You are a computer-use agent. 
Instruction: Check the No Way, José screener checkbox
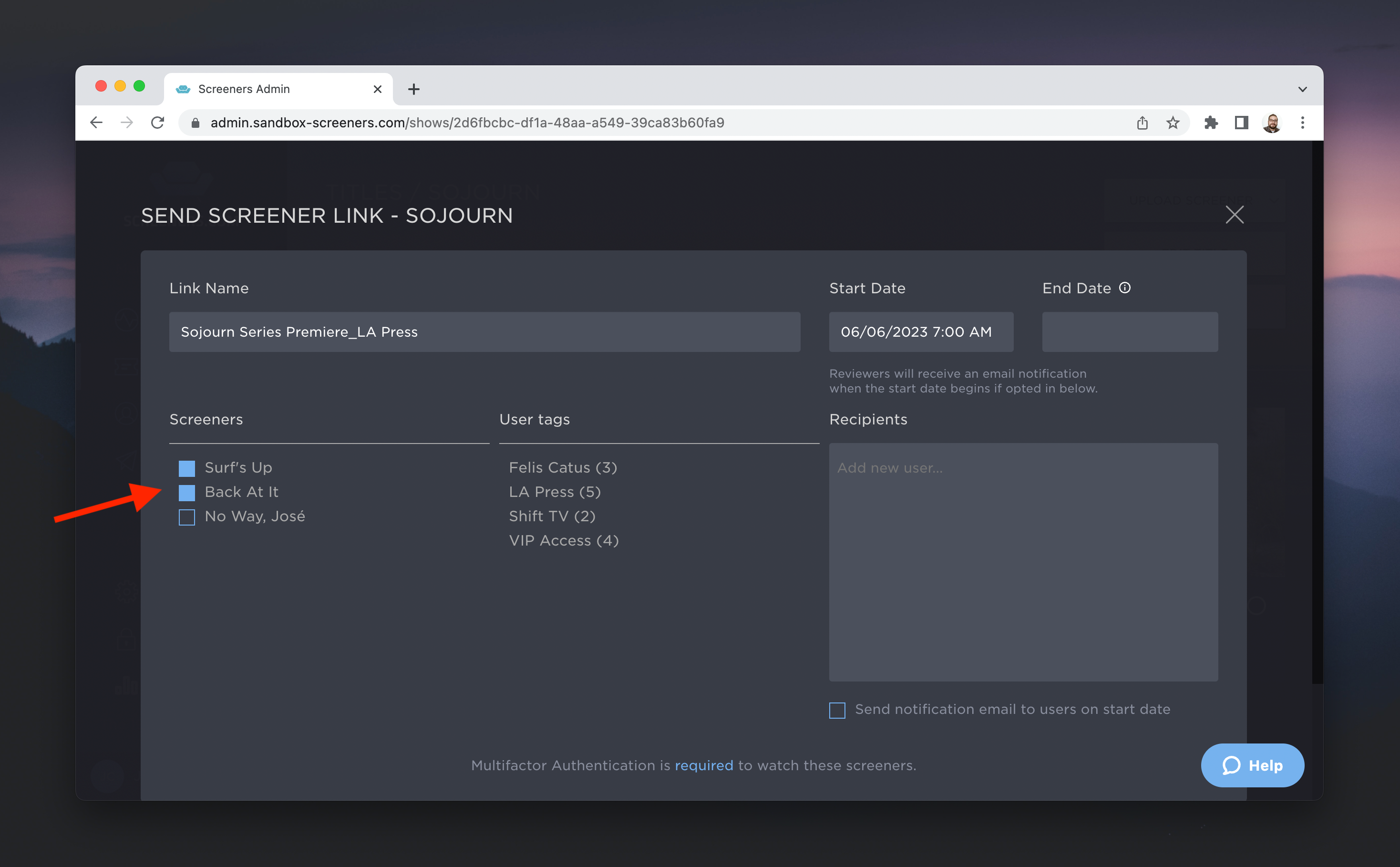click(187, 517)
